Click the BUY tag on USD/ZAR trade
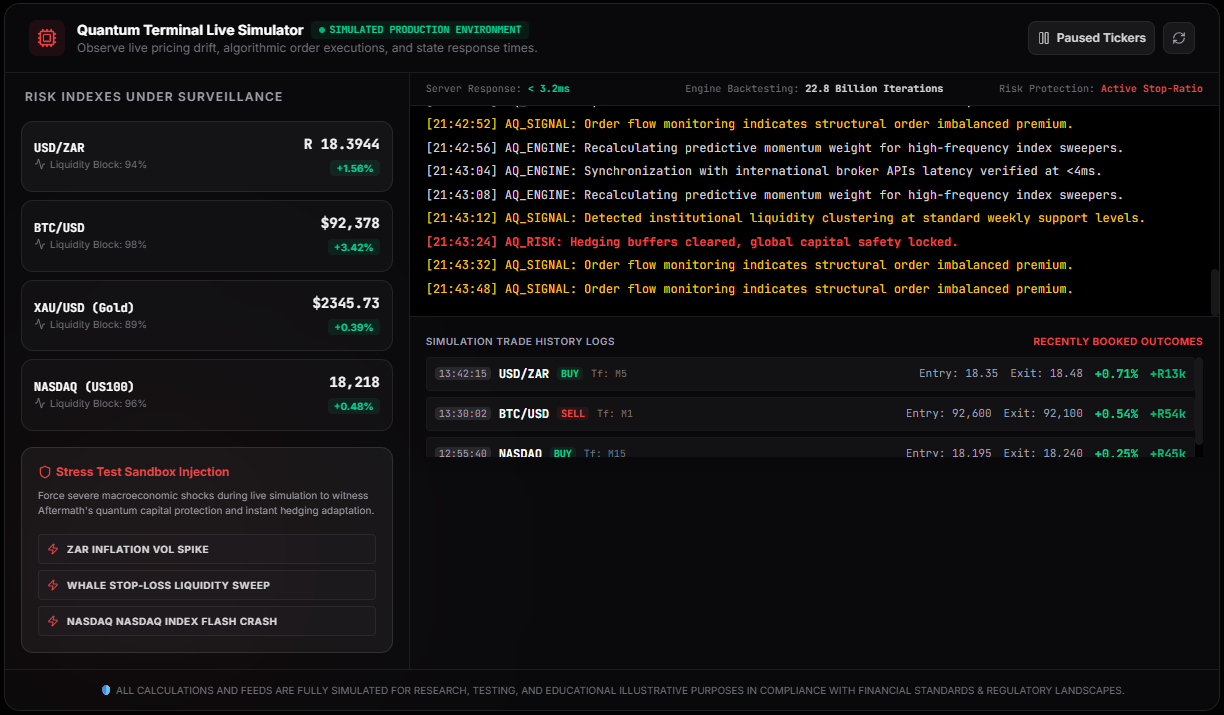 coord(570,374)
